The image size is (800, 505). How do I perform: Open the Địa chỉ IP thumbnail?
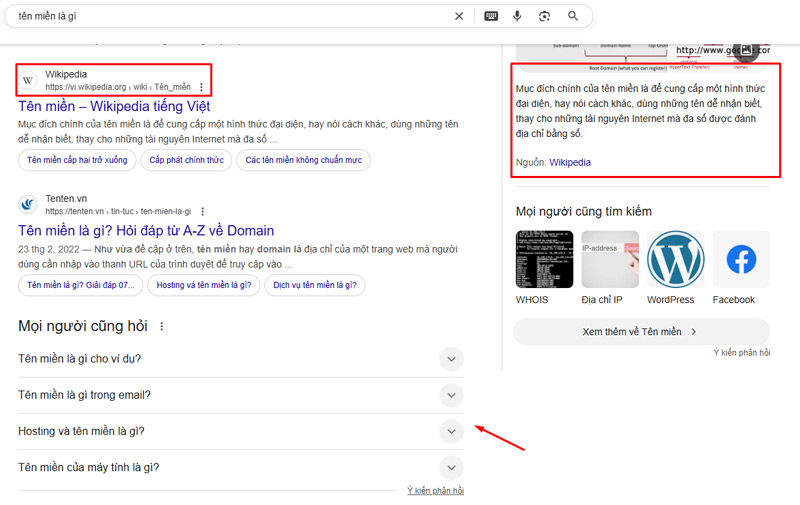coord(610,259)
